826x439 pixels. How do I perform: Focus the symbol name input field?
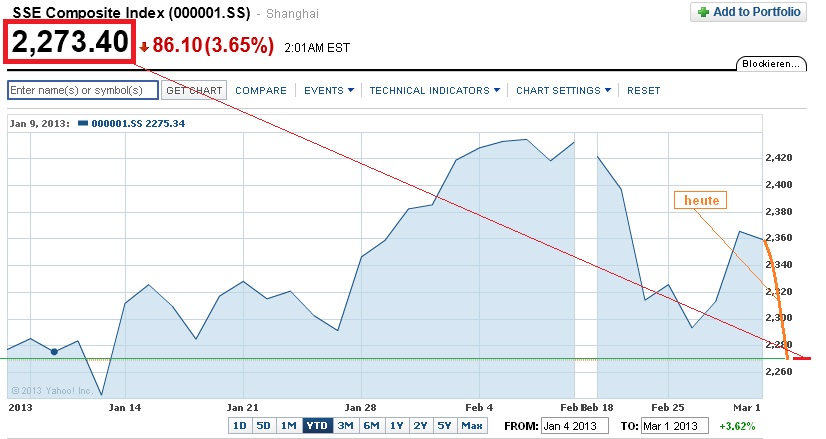point(83,90)
